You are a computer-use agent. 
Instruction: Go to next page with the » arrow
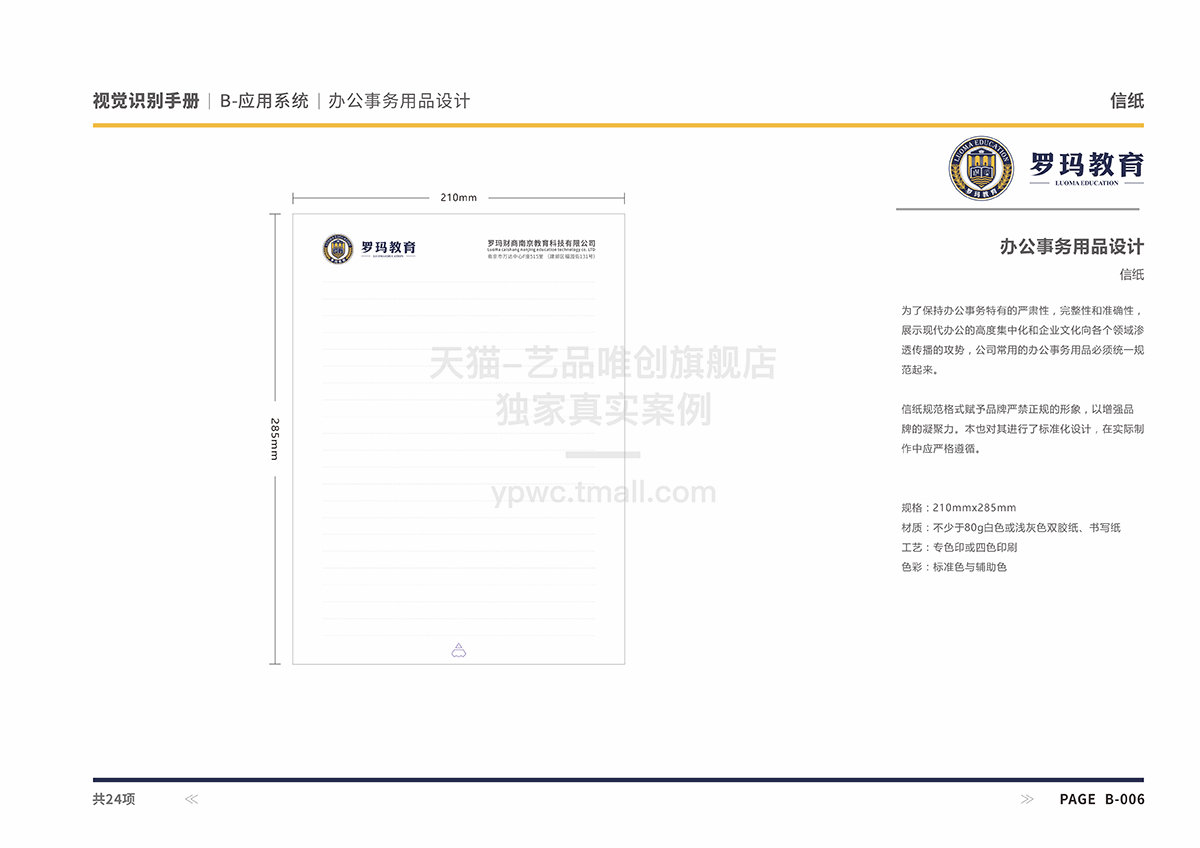1027,799
